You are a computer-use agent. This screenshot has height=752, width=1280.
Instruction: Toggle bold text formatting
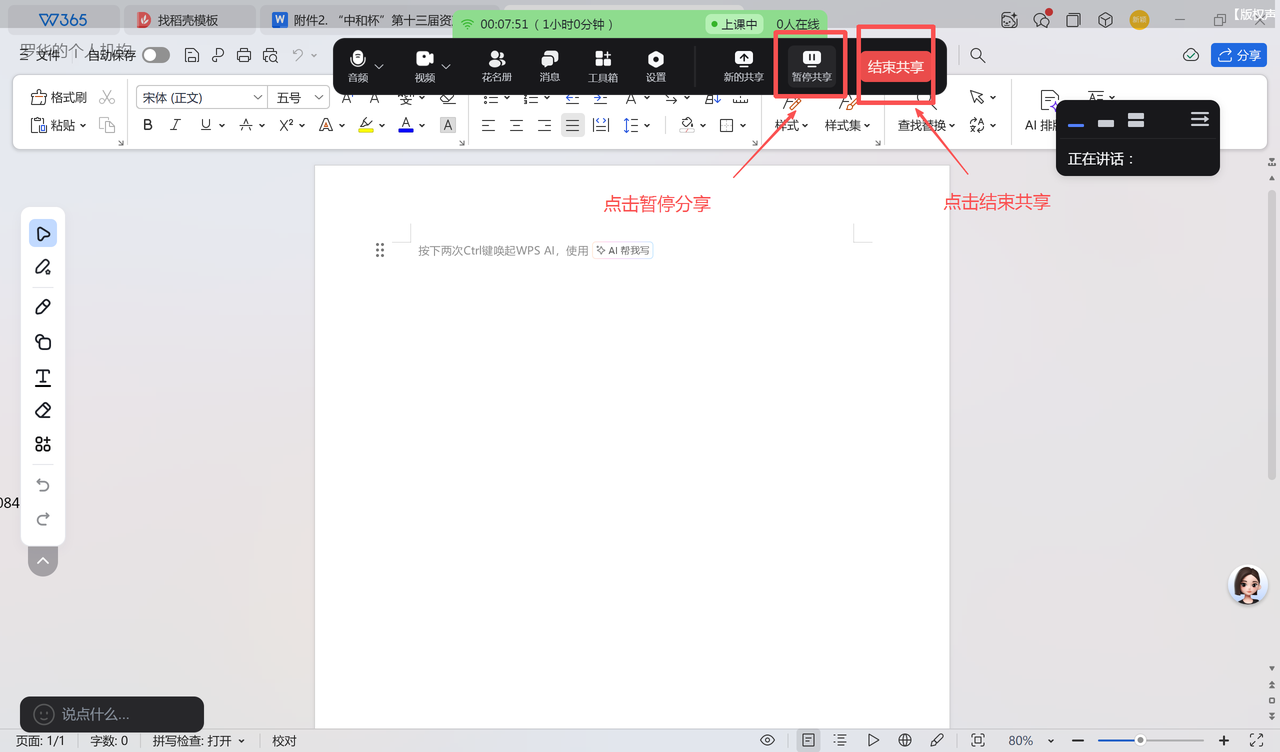coord(148,125)
